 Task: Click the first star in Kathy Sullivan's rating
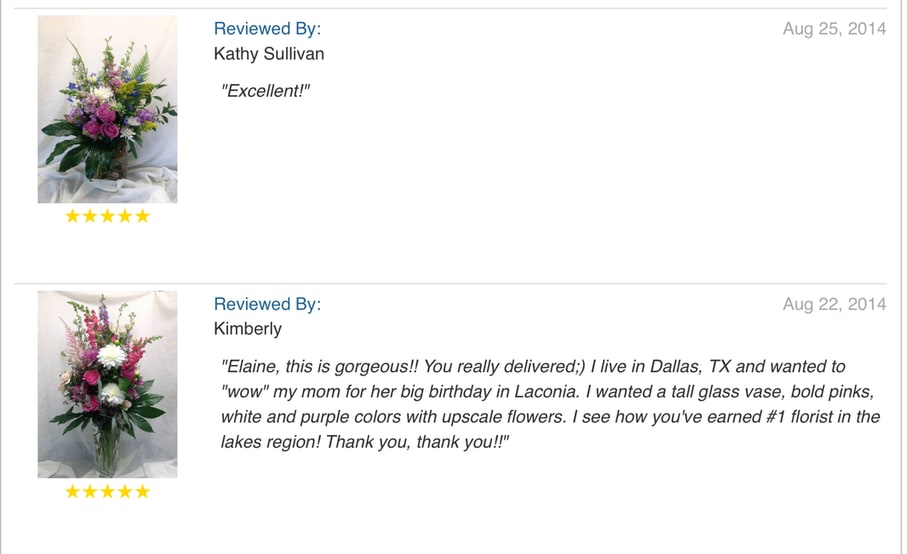[x=73, y=216]
